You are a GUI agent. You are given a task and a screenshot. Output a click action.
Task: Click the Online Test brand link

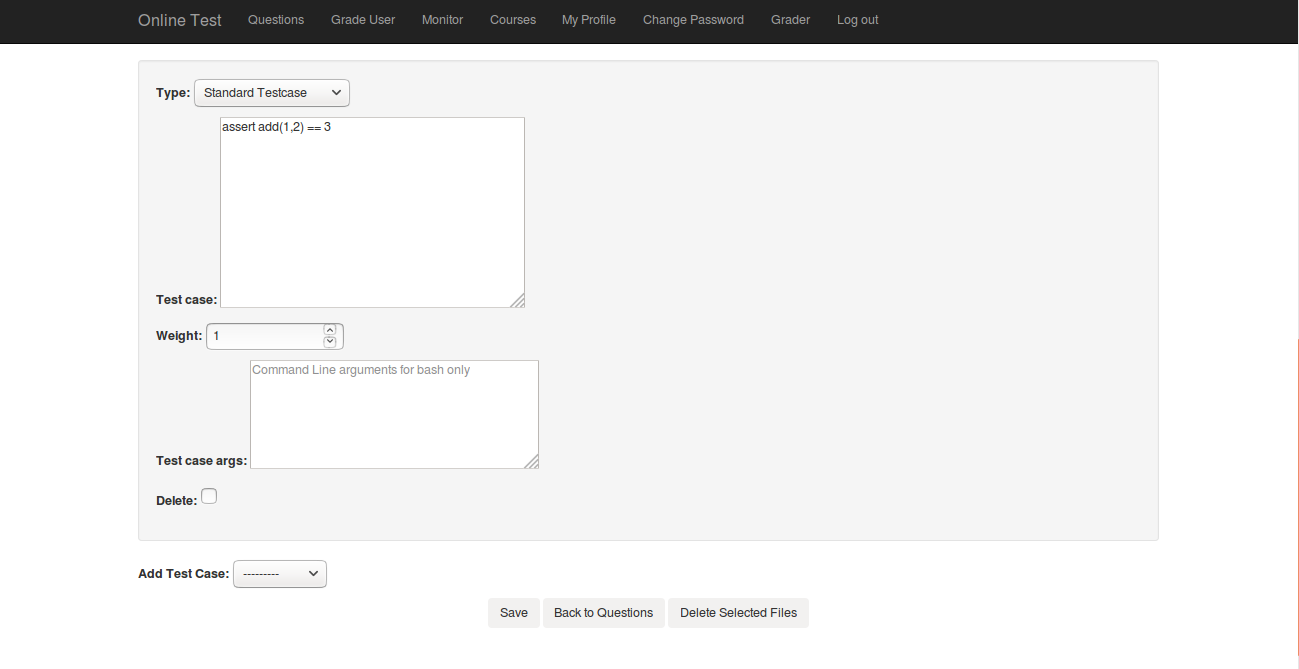[180, 20]
